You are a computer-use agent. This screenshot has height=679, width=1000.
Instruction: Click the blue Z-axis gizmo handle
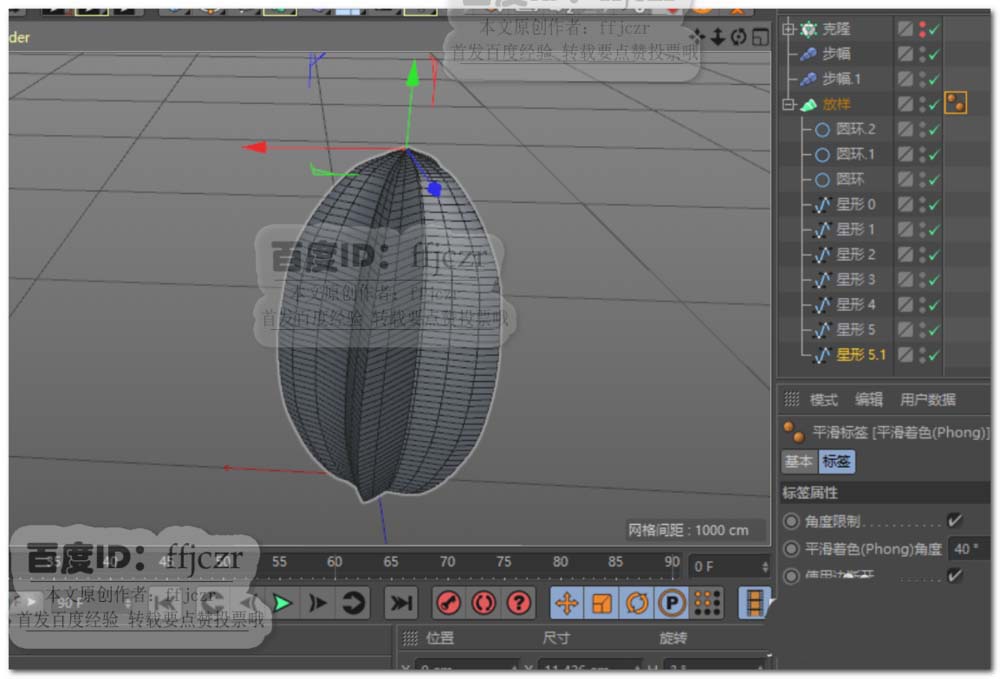[x=434, y=189]
